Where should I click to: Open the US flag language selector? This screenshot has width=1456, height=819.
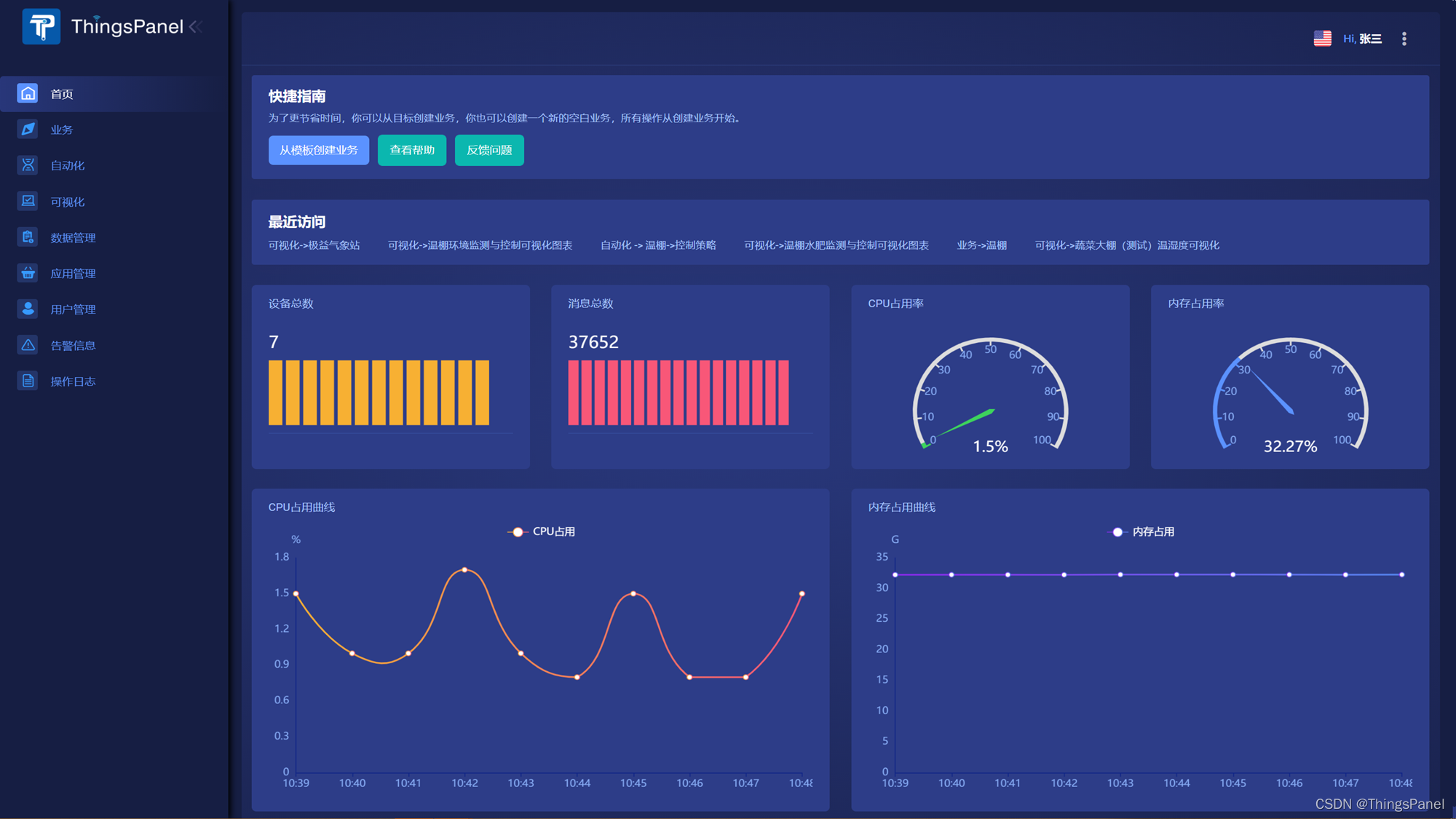point(1322,39)
